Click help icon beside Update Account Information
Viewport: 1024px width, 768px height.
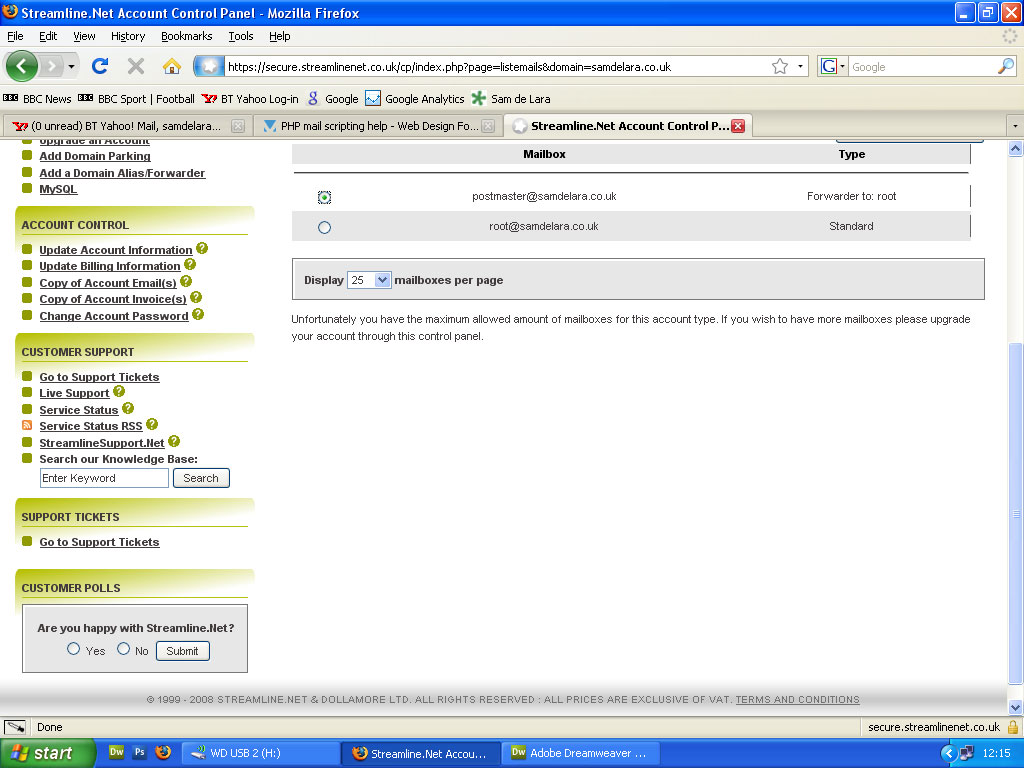(x=202, y=248)
